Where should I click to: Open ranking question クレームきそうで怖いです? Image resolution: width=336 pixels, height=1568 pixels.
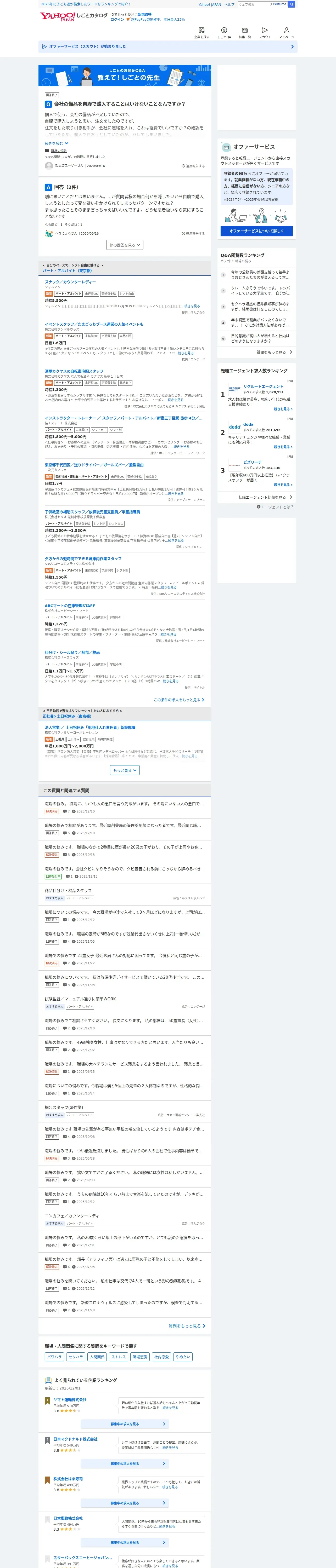point(260,290)
